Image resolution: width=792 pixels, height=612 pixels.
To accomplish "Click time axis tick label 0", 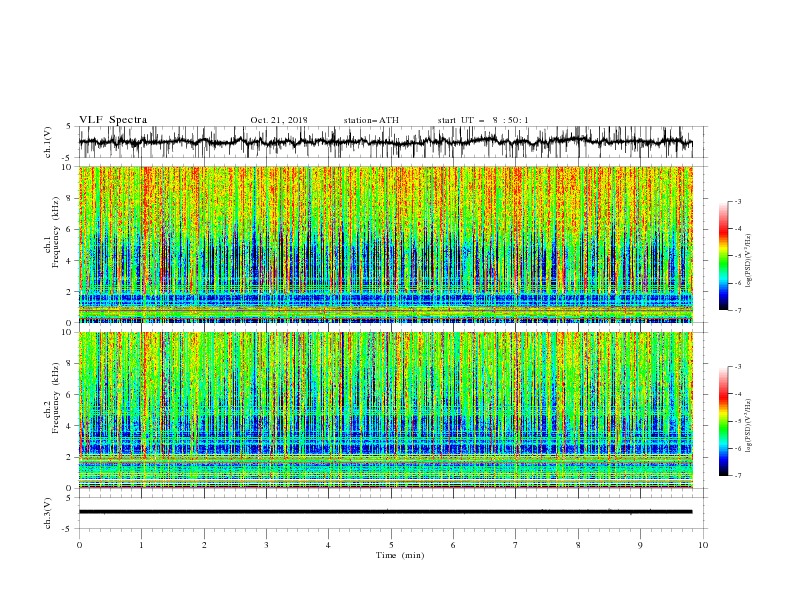I will pyautogui.click(x=79, y=545).
